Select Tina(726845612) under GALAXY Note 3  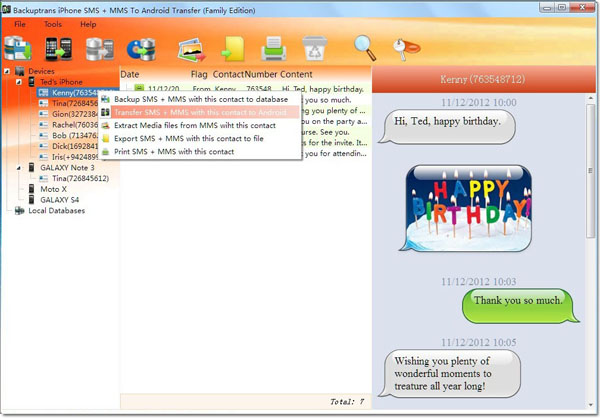[x=80, y=178]
